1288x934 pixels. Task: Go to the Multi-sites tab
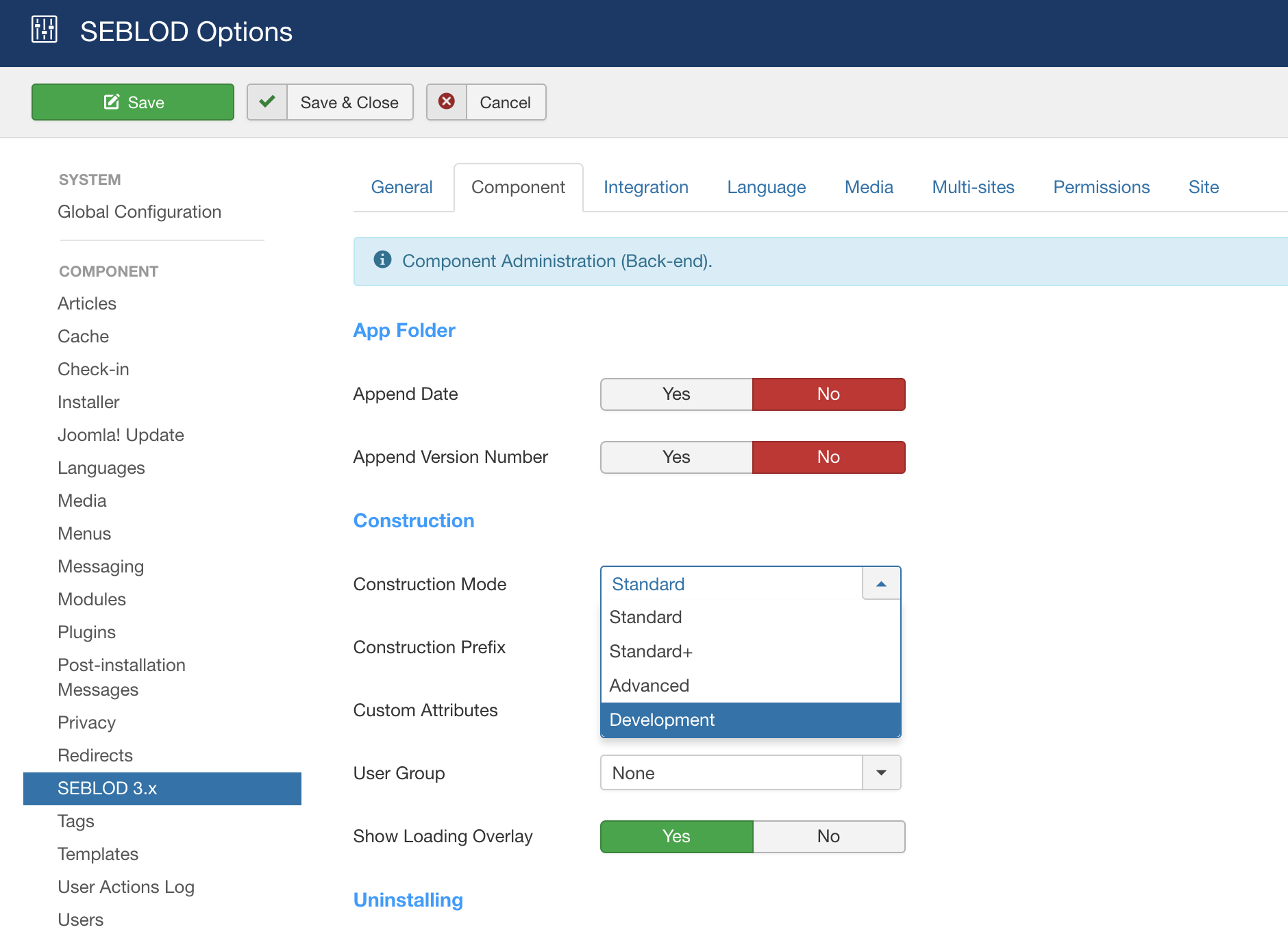tap(973, 188)
